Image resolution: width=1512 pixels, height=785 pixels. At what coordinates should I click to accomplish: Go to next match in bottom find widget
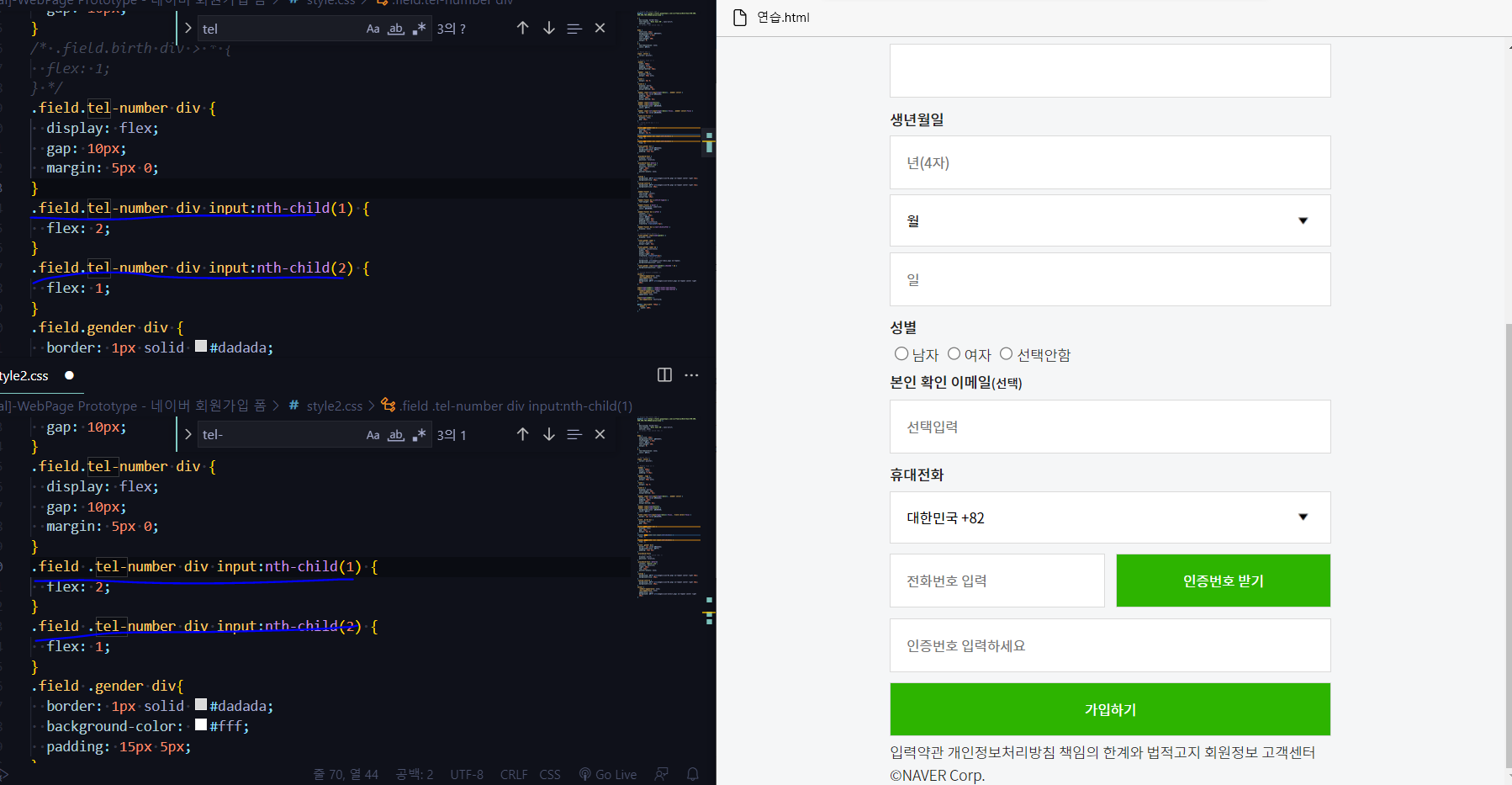[549, 435]
